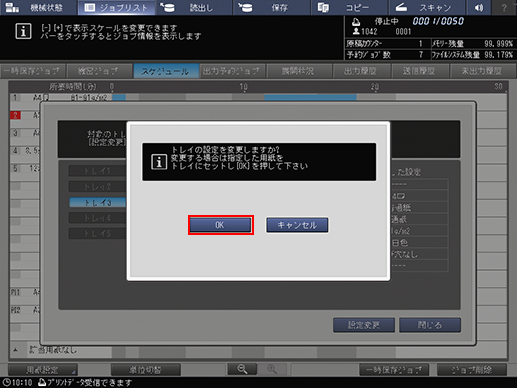
Task: Click the ジョブ削除 delete job button
Action: [x=472, y=370]
